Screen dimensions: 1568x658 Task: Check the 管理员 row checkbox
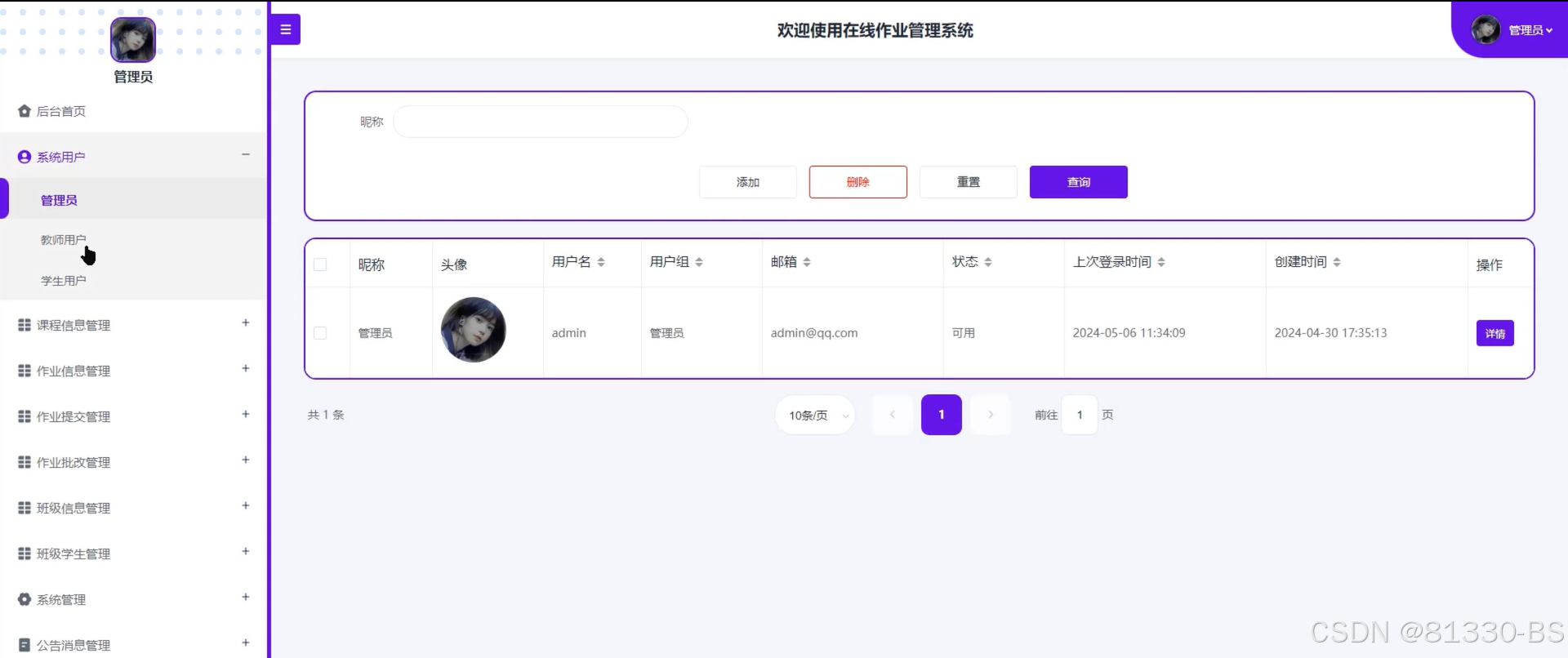(320, 333)
